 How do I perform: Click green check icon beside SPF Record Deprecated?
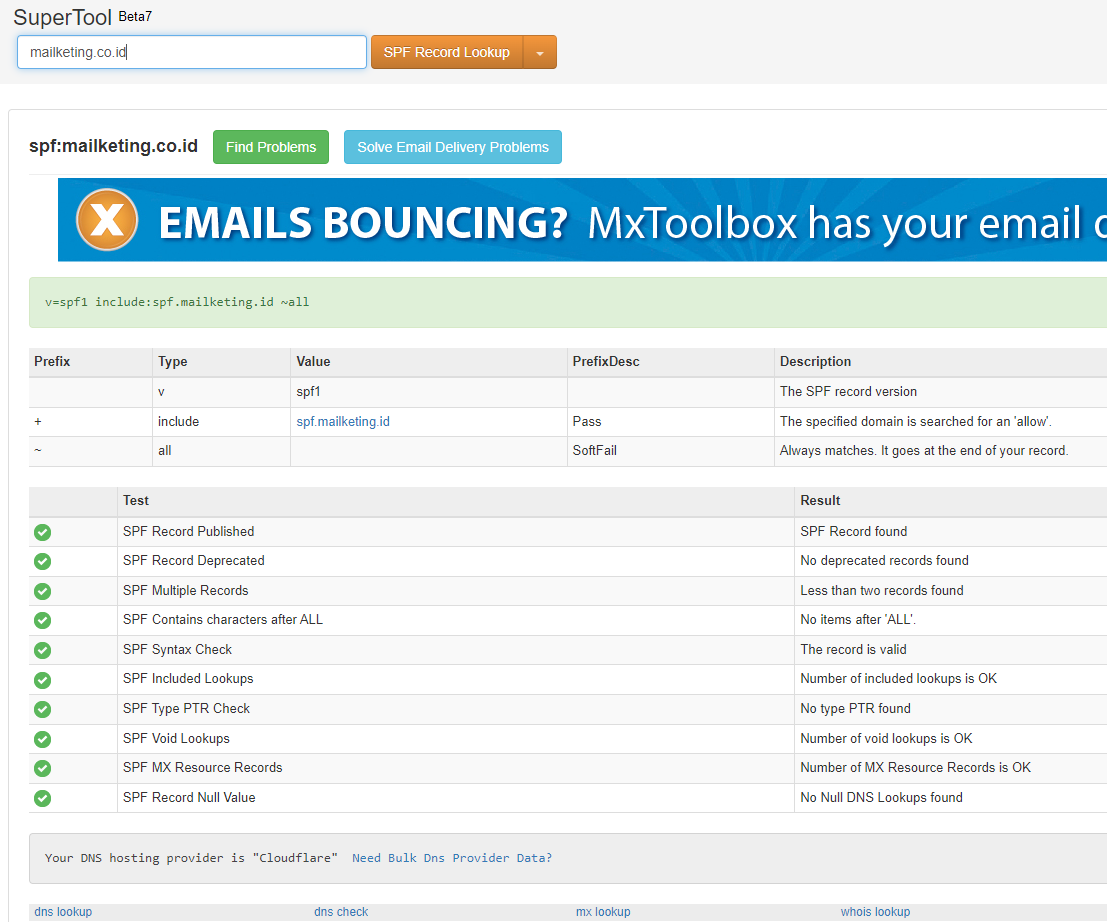[x=42, y=561]
